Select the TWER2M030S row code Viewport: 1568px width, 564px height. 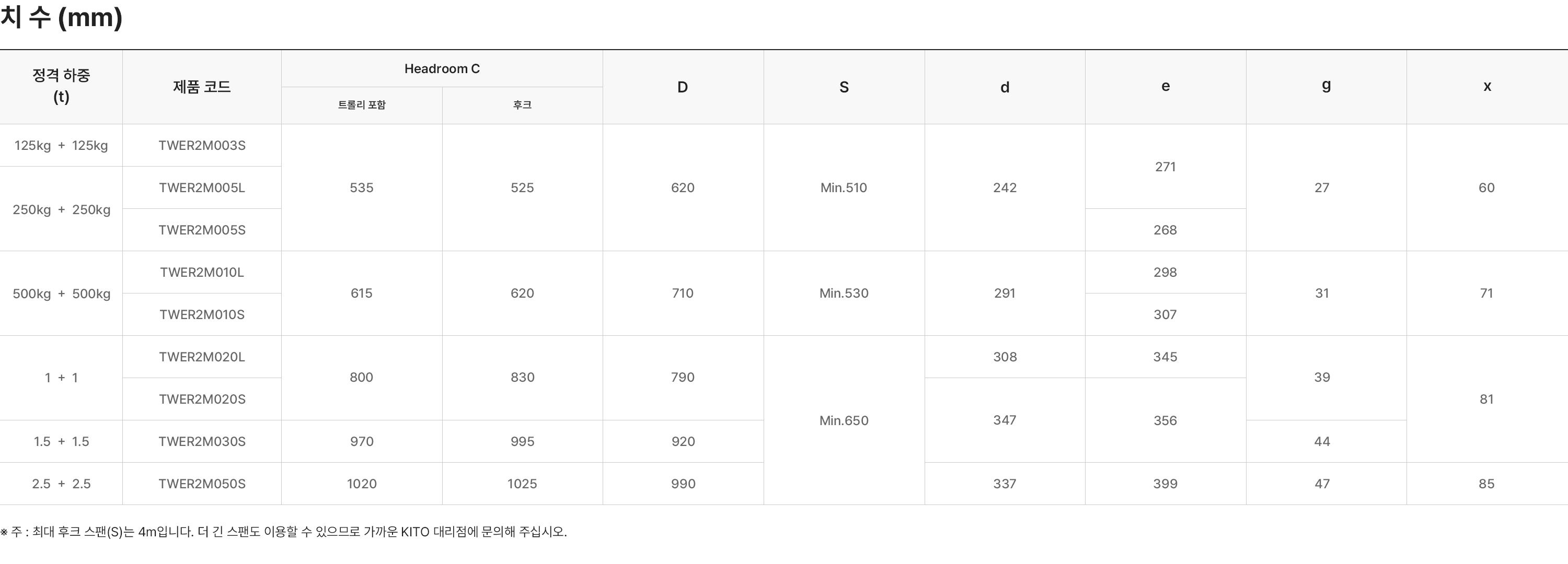[x=201, y=441]
